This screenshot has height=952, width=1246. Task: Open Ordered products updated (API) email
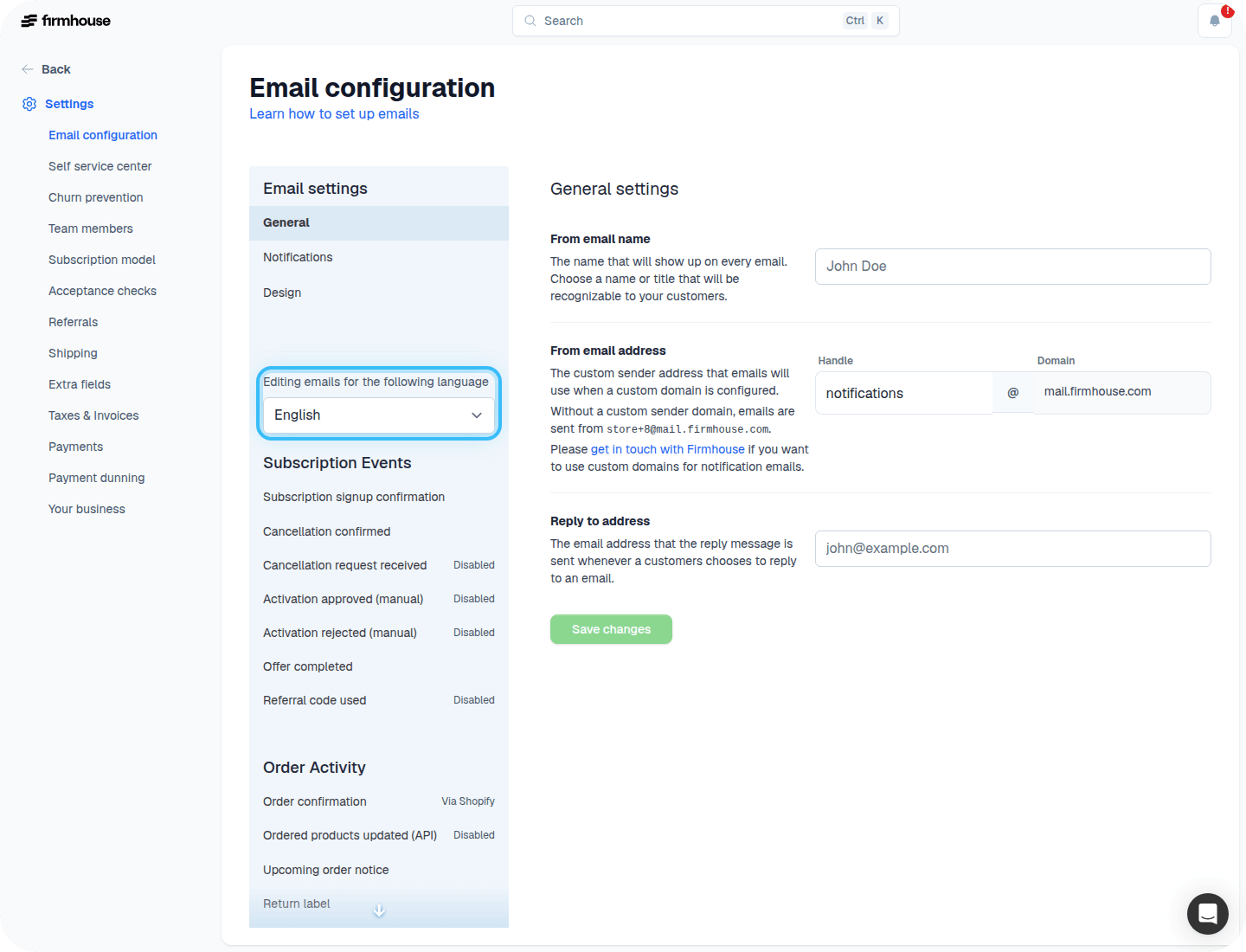coord(350,835)
